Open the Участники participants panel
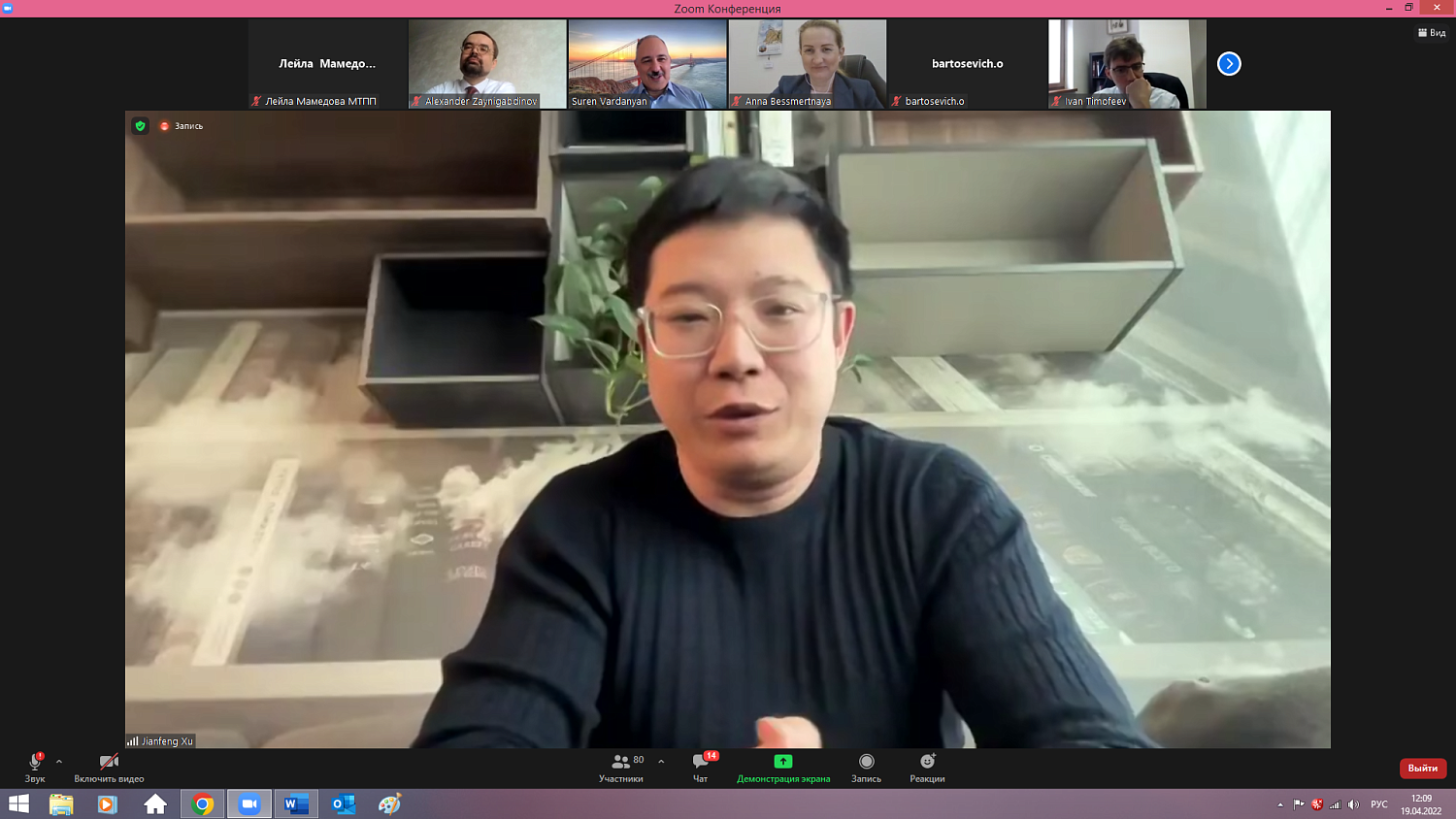 [x=621, y=766]
